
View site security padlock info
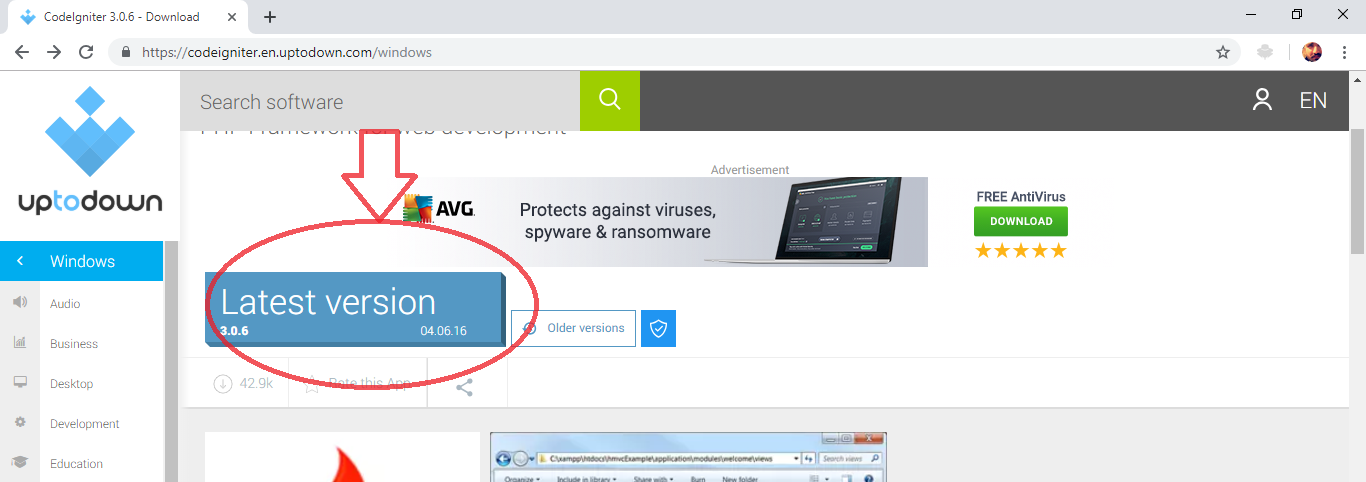coord(126,52)
